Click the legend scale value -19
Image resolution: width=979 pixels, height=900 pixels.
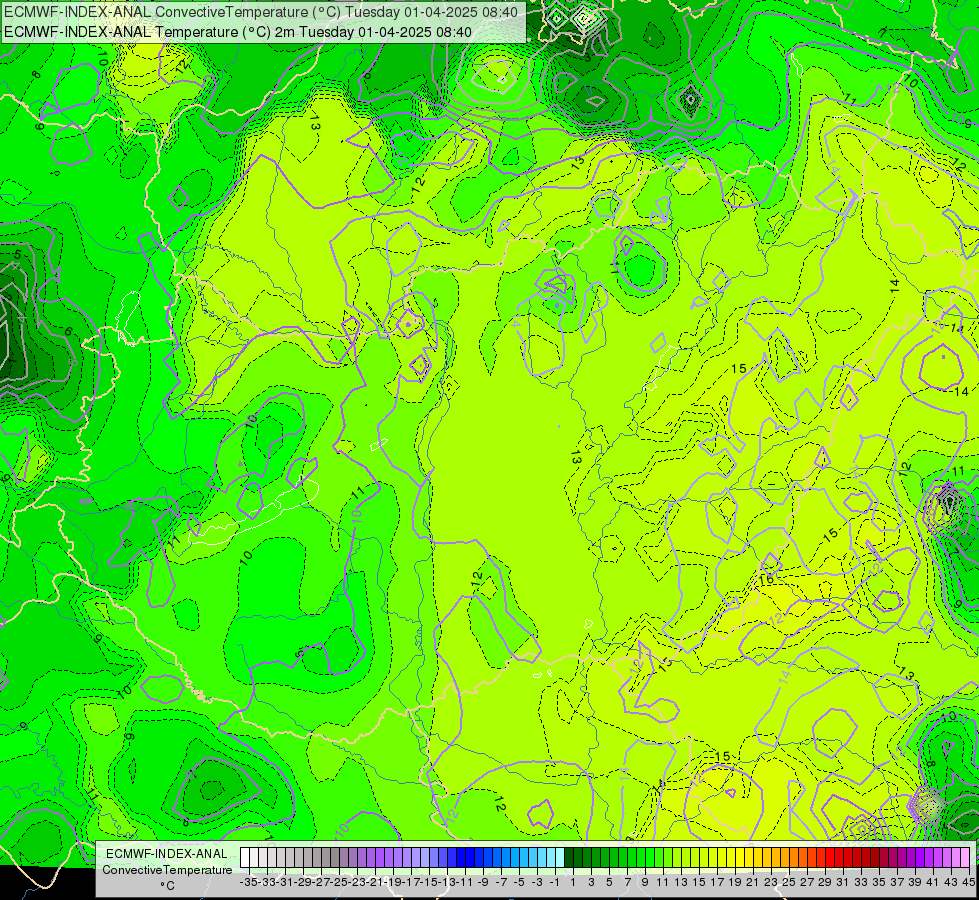(393, 883)
